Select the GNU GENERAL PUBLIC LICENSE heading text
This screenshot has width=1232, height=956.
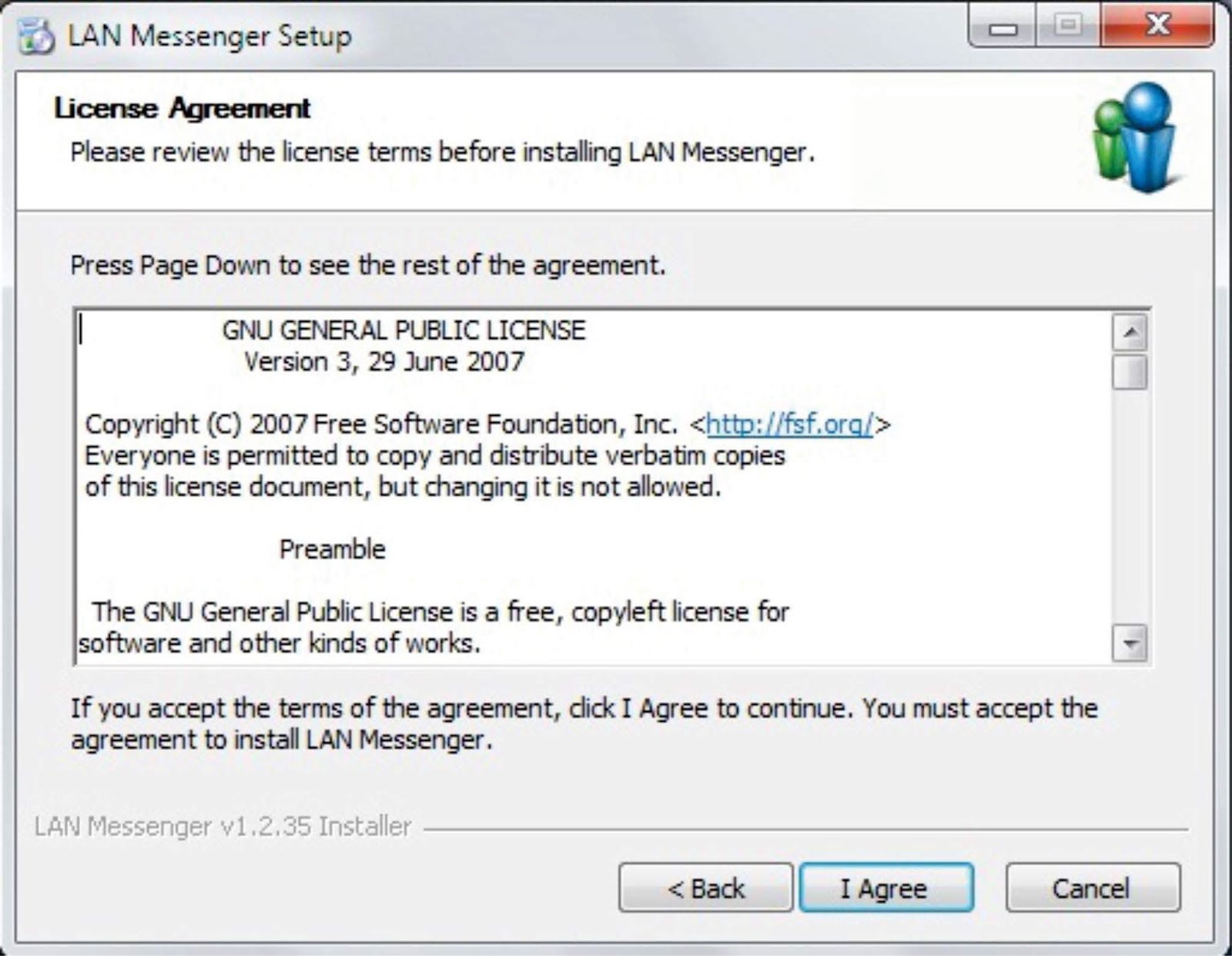click(x=403, y=330)
